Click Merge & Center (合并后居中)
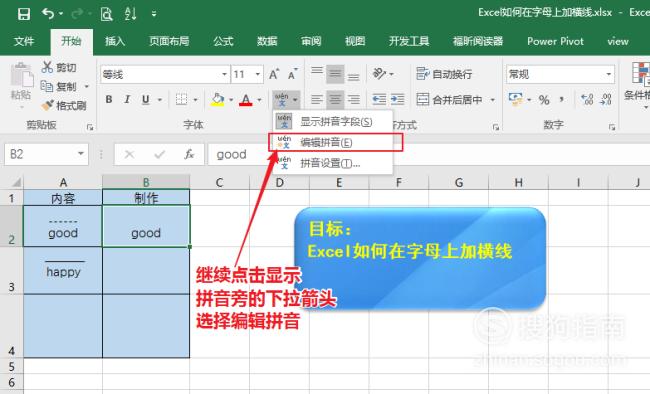The width and height of the screenshot is (650, 394). pos(449,100)
